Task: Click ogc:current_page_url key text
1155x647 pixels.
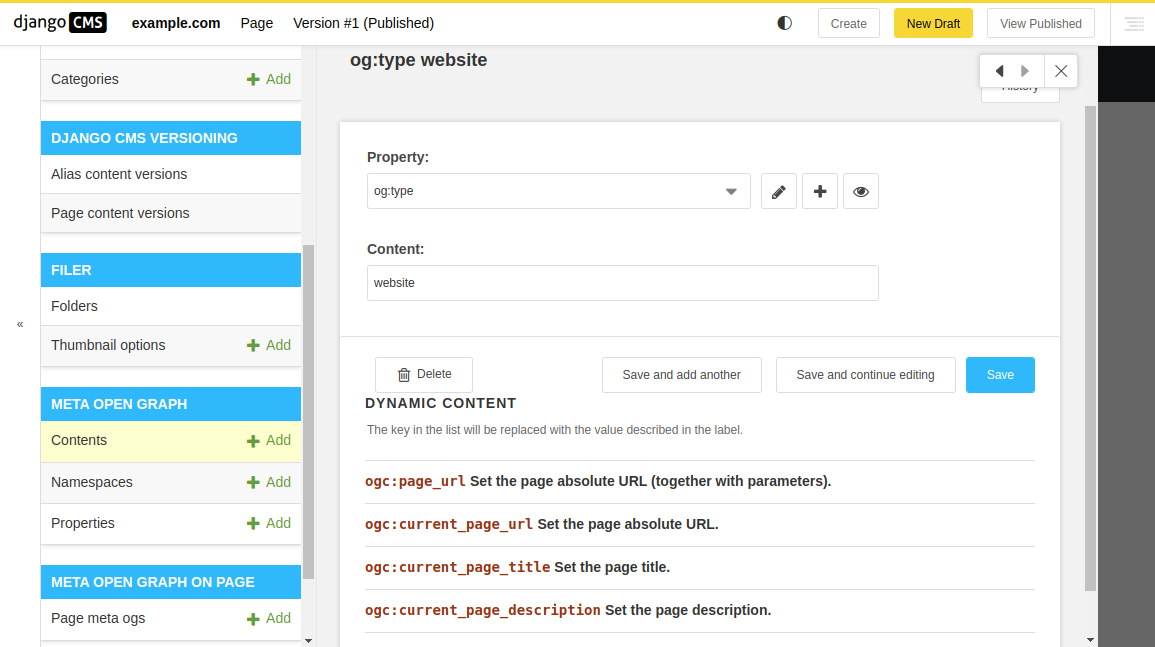Action: (449, 524)
